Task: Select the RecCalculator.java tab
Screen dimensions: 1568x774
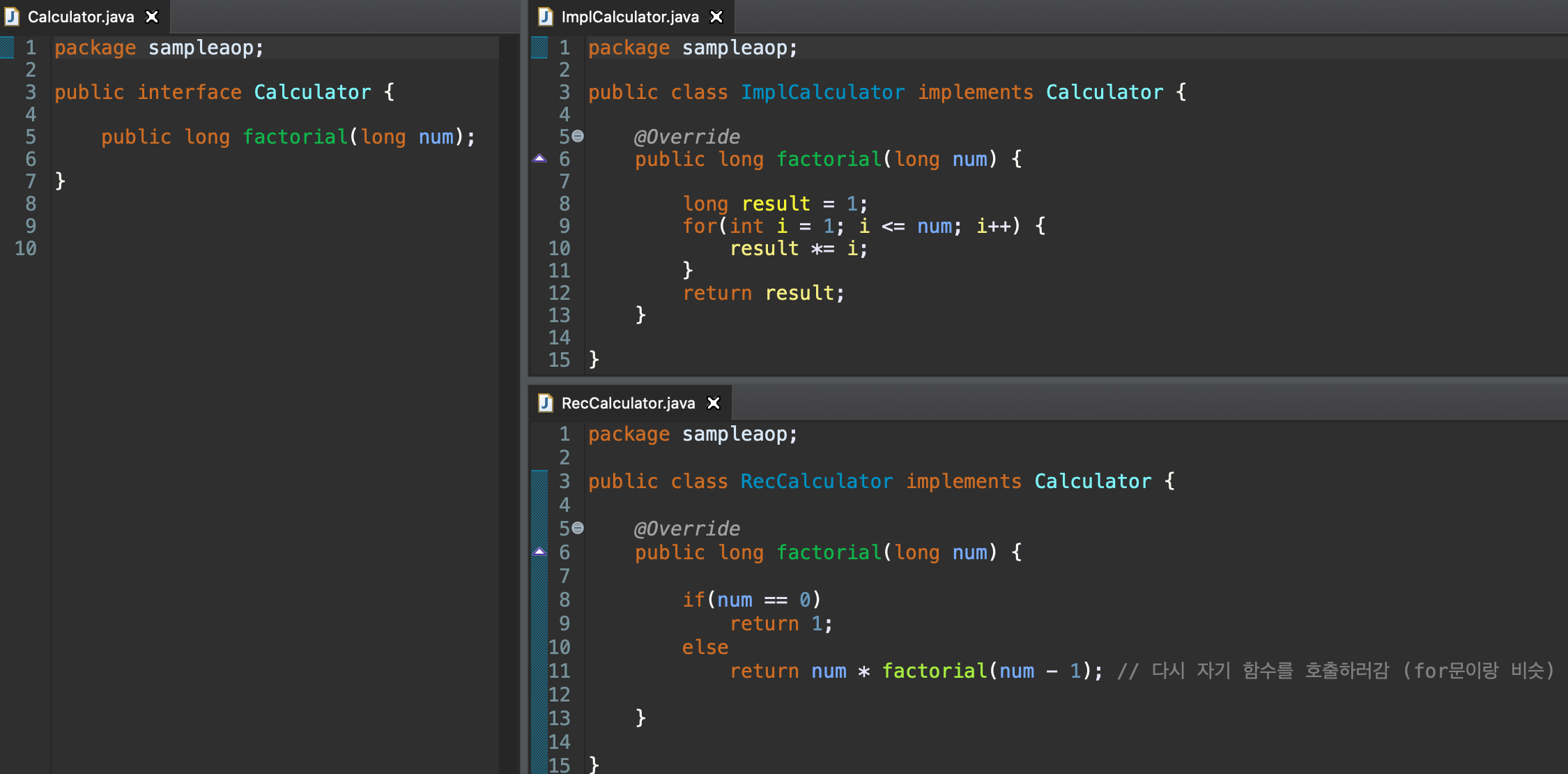Action: pos(628,403)
